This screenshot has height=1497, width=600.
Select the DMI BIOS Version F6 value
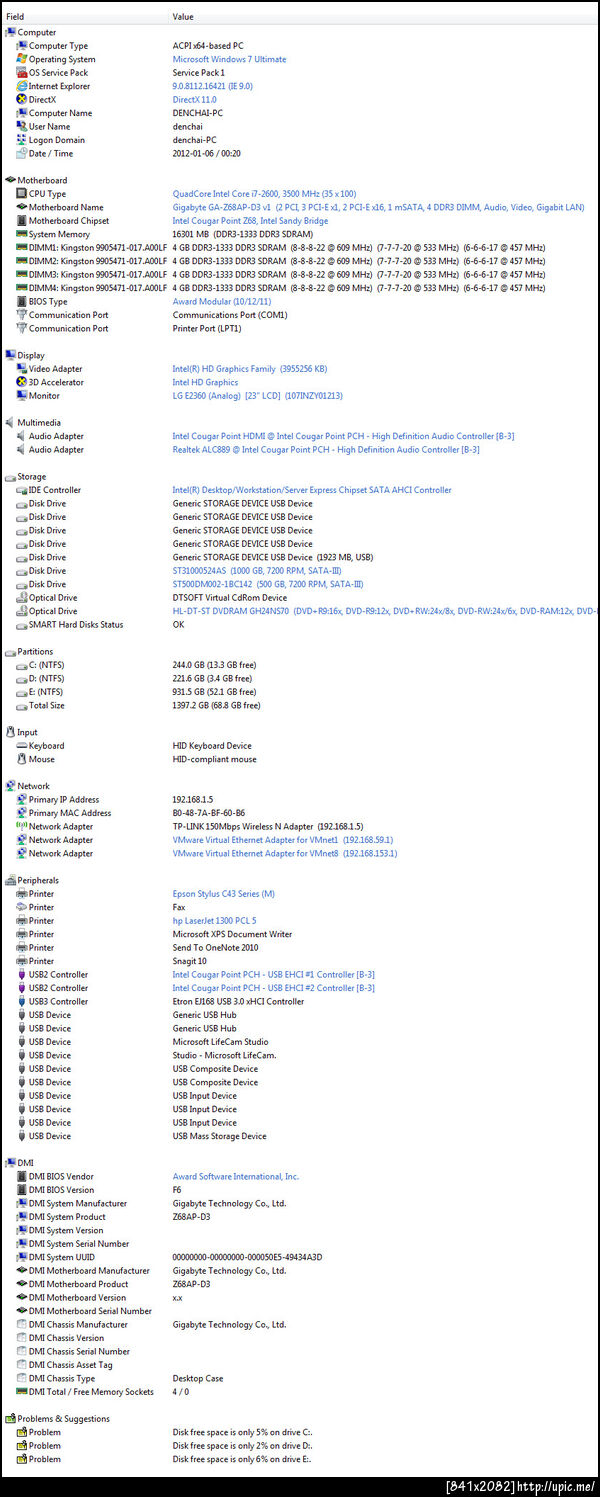177,1190
